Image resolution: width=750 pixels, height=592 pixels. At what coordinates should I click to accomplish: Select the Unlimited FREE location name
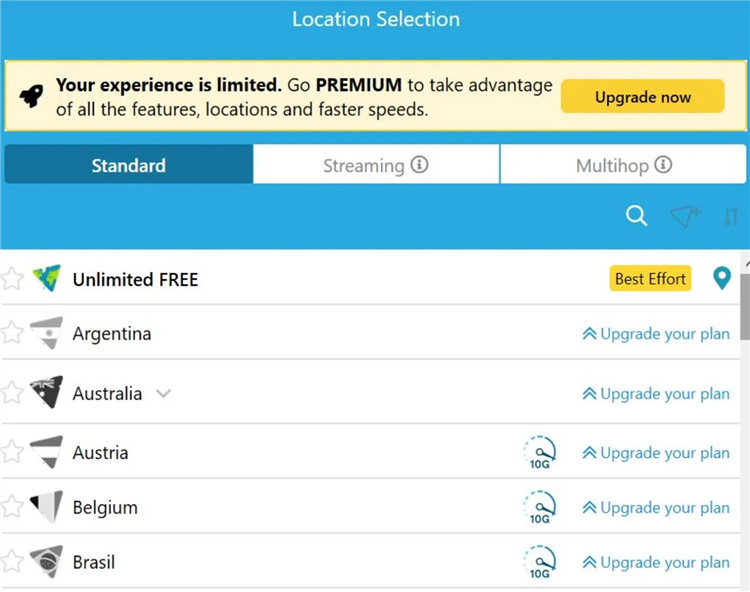(135, 279)
